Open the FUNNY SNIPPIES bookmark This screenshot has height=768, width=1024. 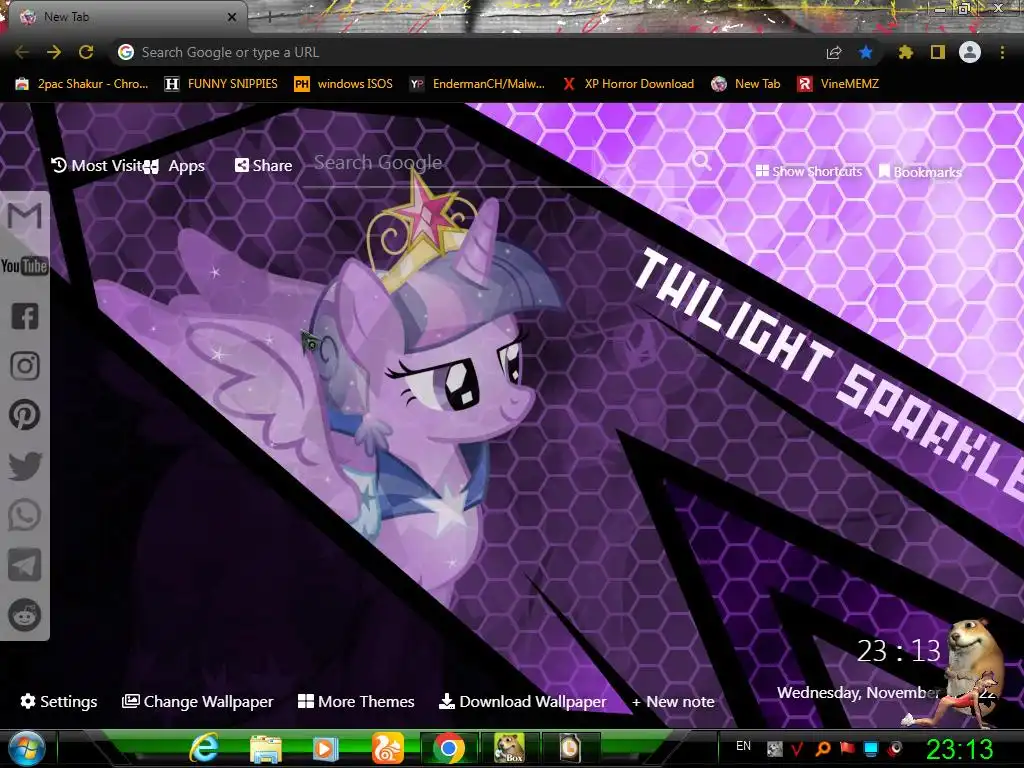tap(221, 84)
